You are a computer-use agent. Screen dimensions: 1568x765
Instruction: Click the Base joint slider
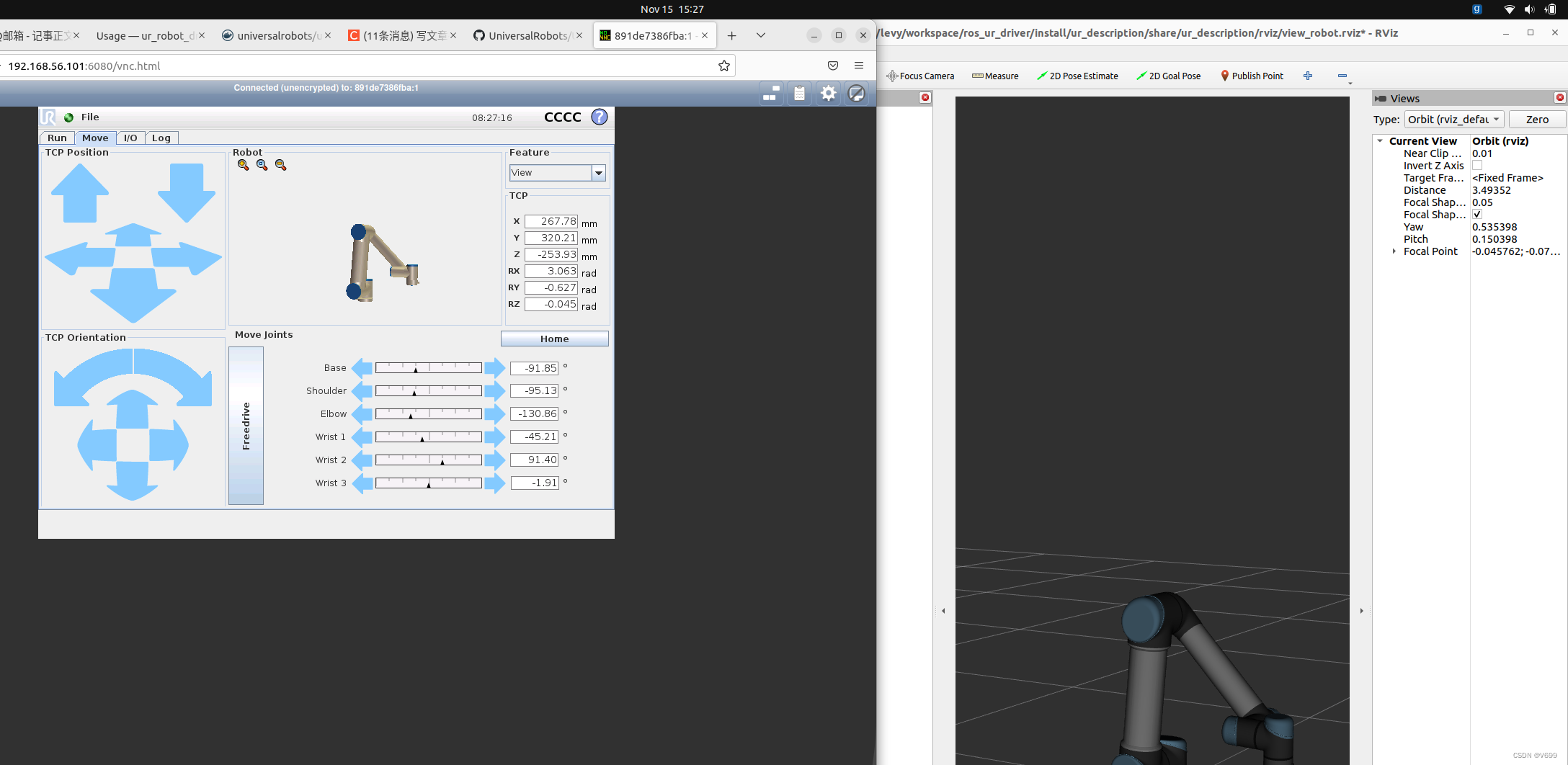click(429, 368)
